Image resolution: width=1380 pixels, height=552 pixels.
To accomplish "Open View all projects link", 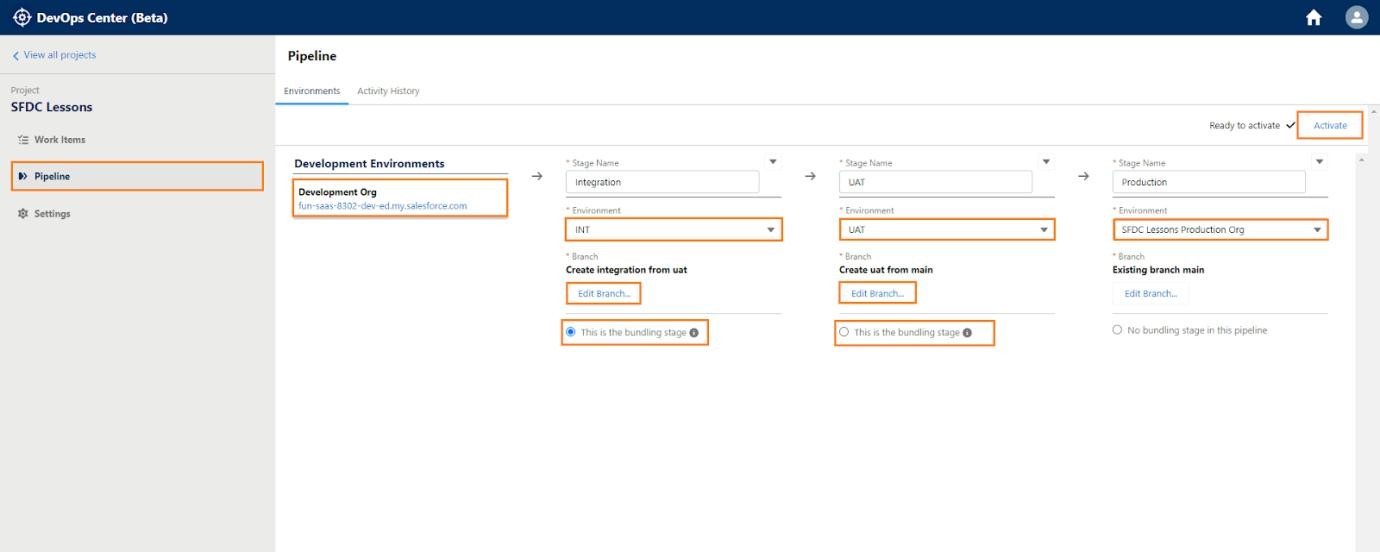I will click(x=60, y=55).
